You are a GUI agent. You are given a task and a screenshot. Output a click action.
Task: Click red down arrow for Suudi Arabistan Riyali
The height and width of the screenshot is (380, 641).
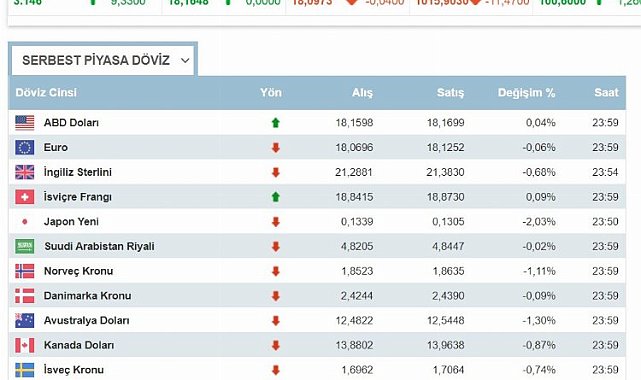pyautogui.click(x=276, y=246)
